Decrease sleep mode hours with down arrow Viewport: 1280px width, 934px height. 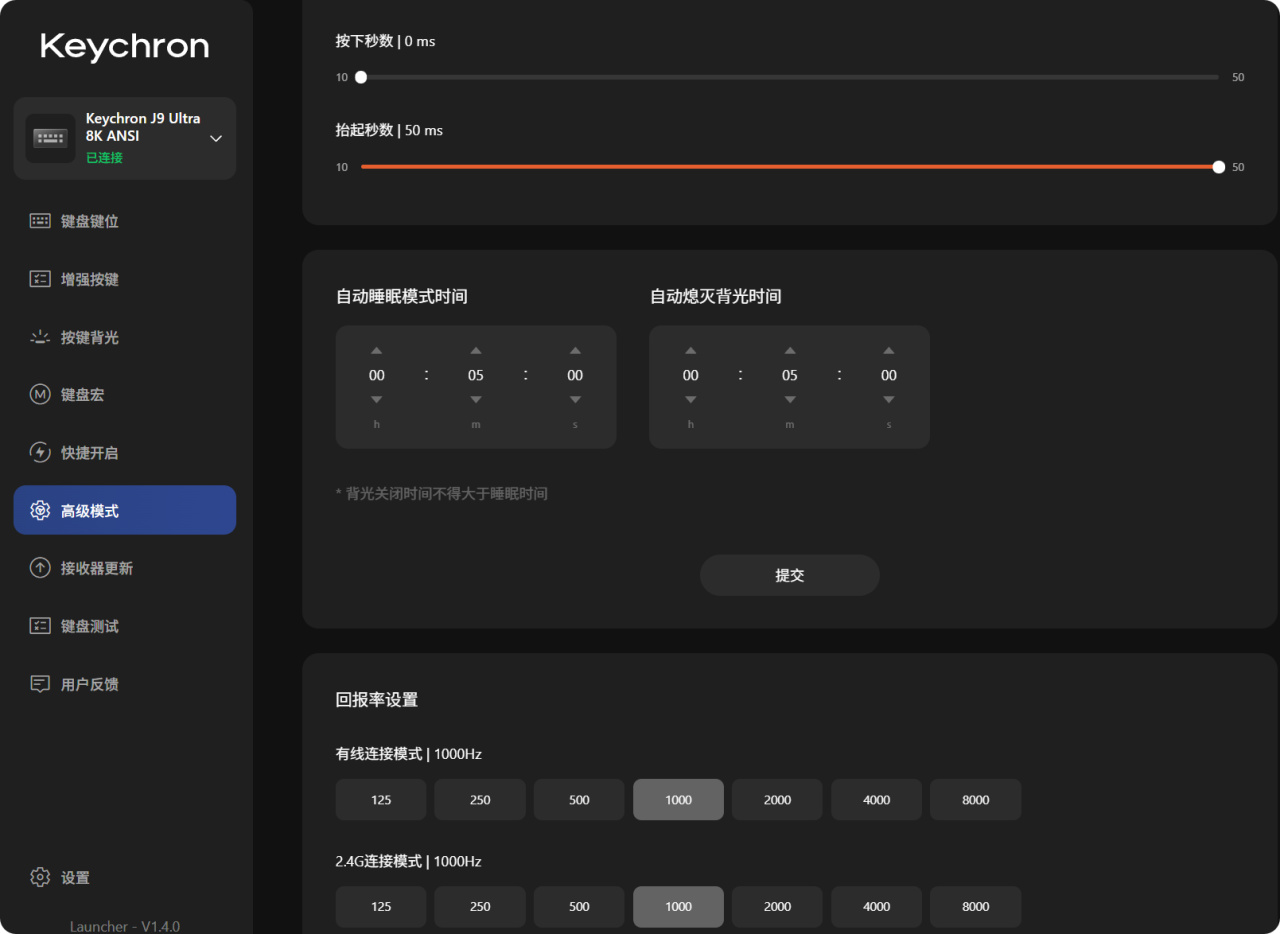pyautogui.click(x=377, y=400)
